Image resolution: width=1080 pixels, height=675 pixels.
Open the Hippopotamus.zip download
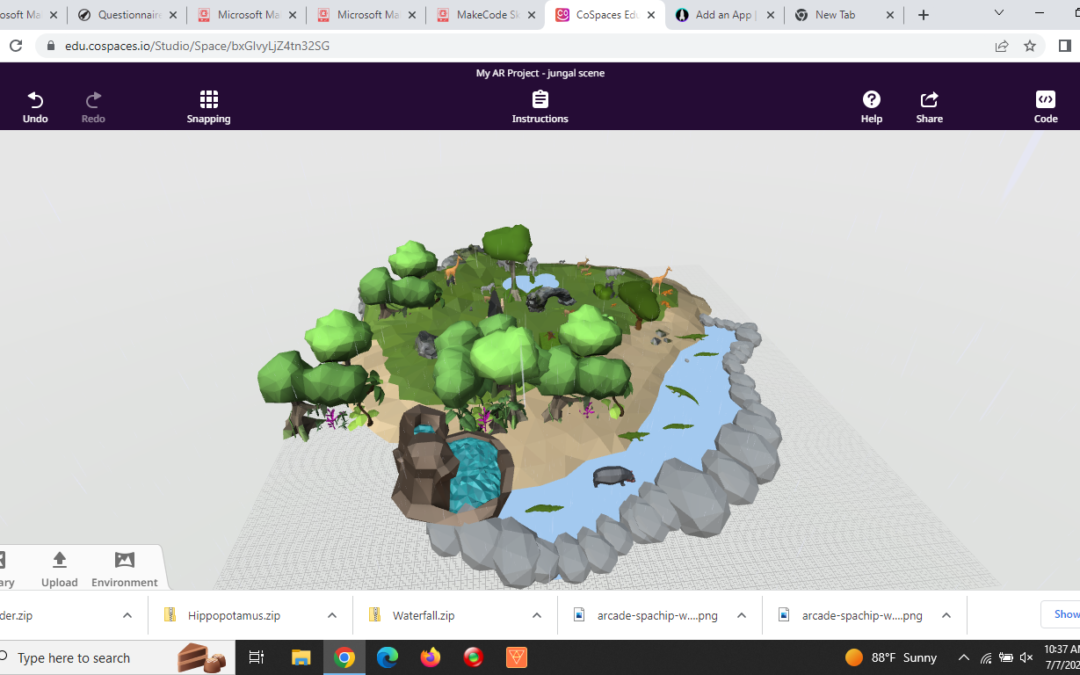pyautogui.click(x=233, y=615)
